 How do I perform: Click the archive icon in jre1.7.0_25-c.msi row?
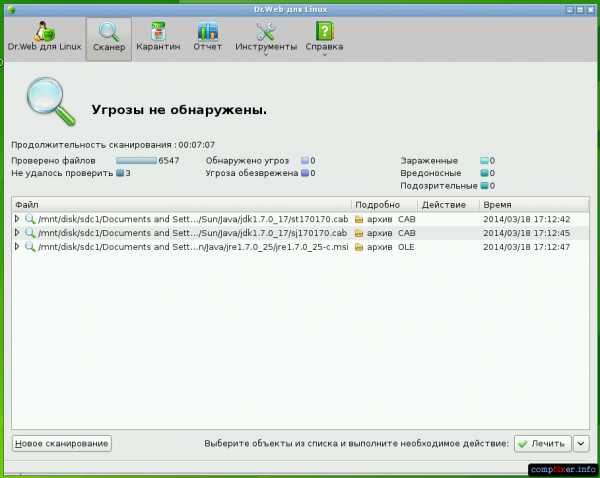359,247
